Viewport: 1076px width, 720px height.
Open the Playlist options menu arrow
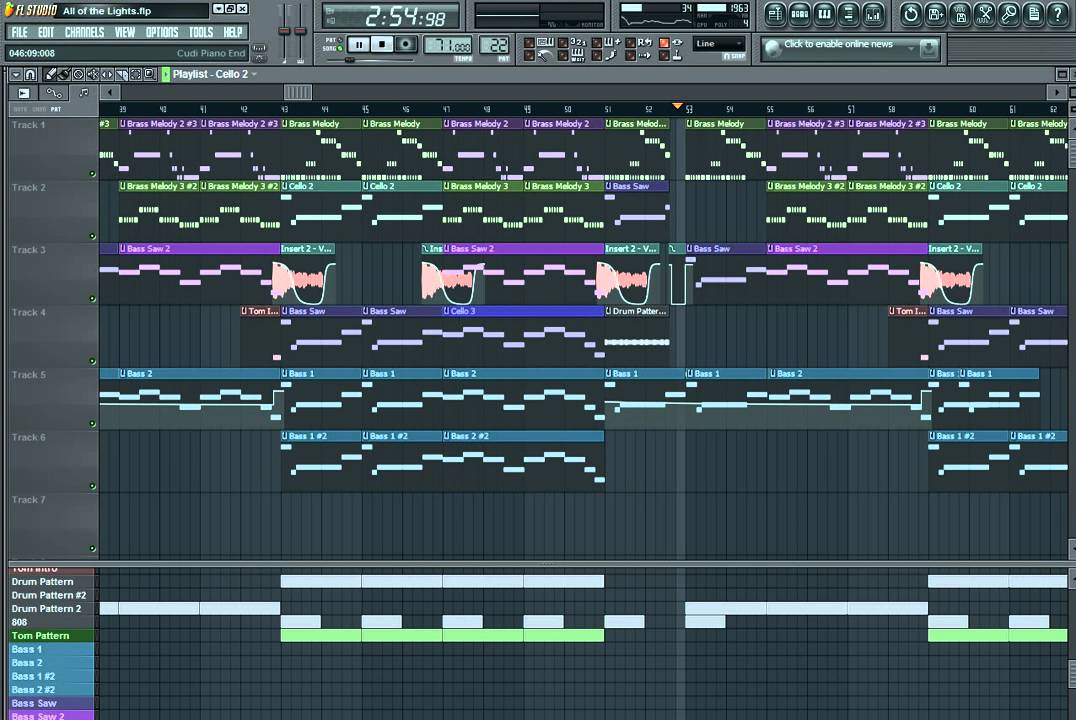click(x=16, y=74)
